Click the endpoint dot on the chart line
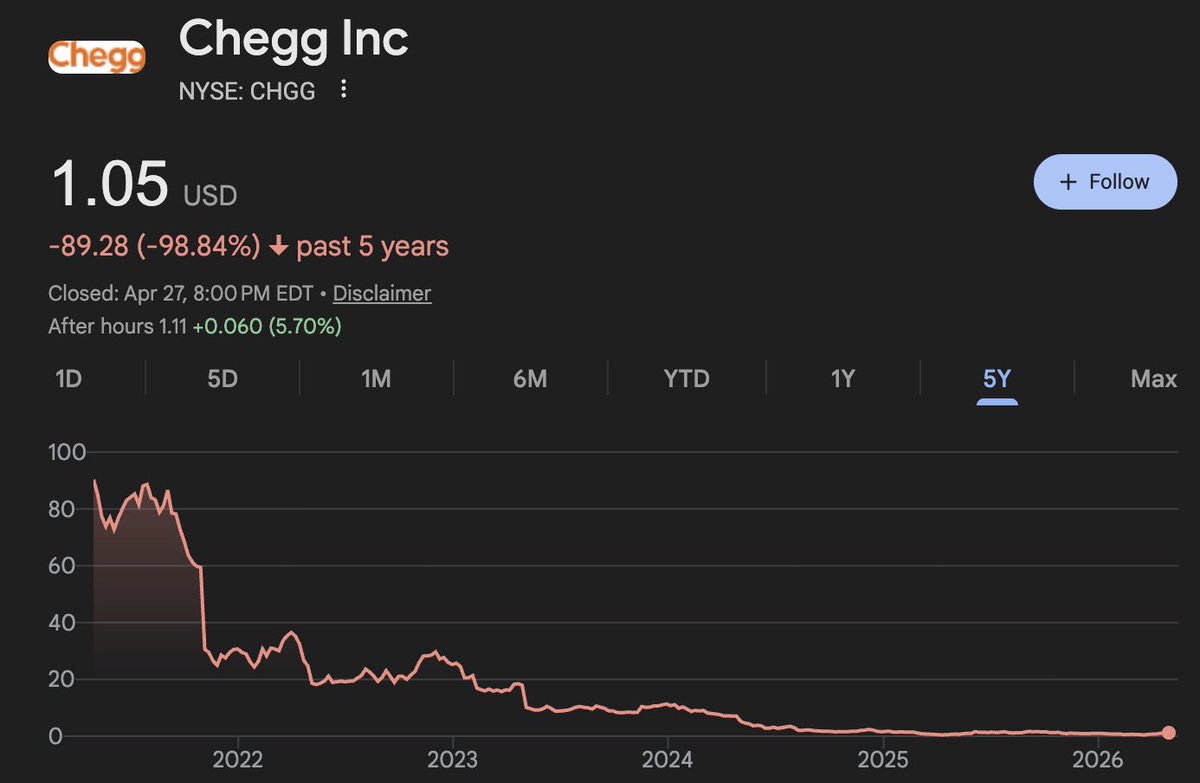 1169,733
